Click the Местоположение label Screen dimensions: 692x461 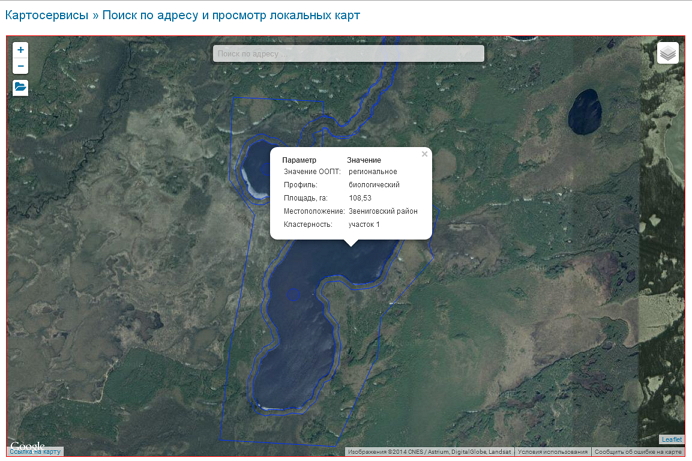(x=314, y=211)
